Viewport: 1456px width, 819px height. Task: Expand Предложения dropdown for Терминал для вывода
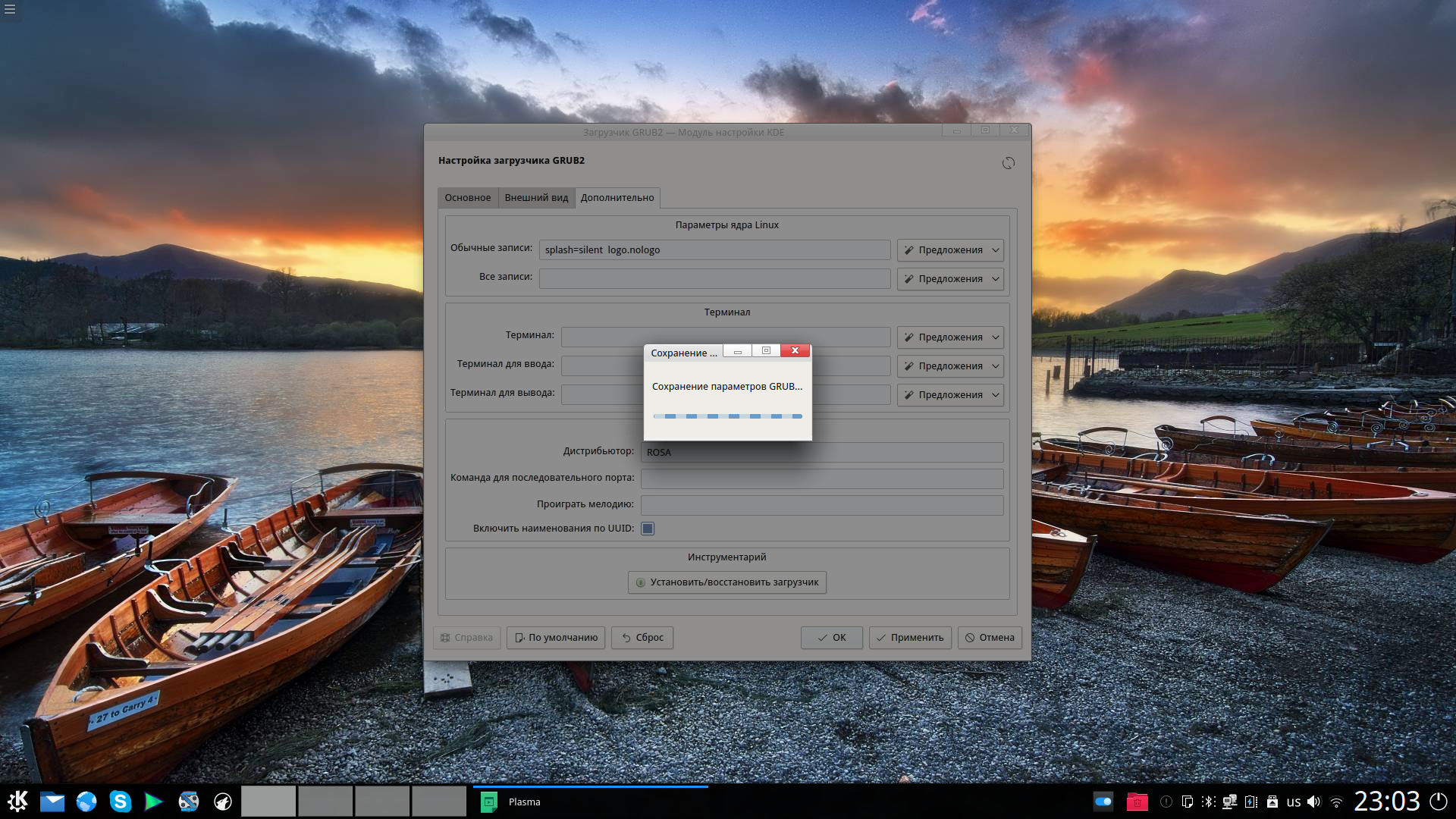950,395
